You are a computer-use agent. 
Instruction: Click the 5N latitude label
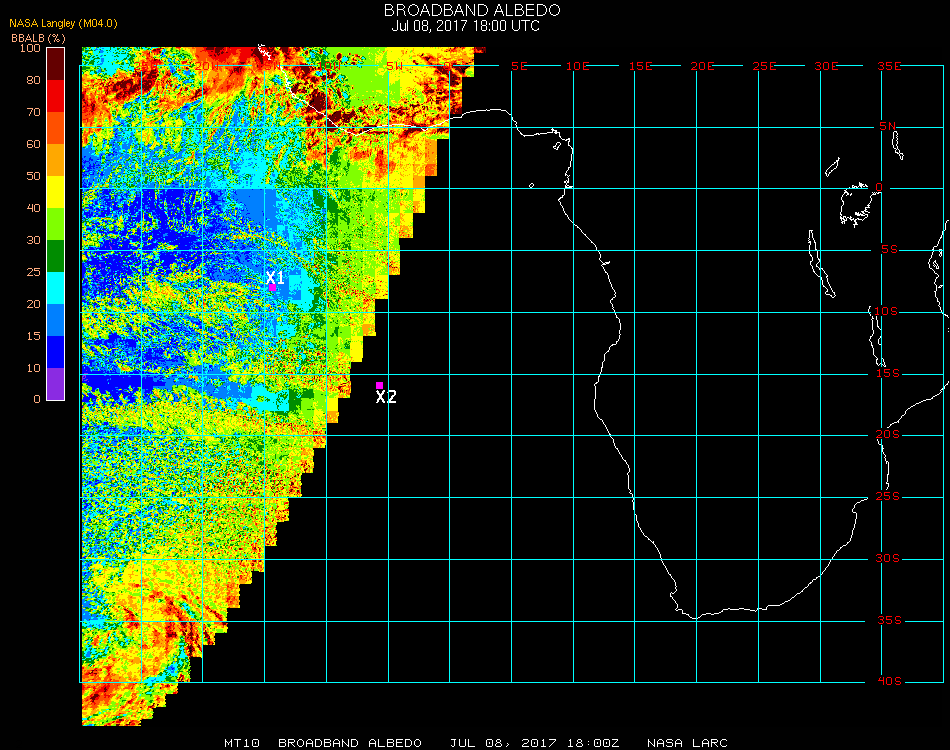tap(889, 126)
